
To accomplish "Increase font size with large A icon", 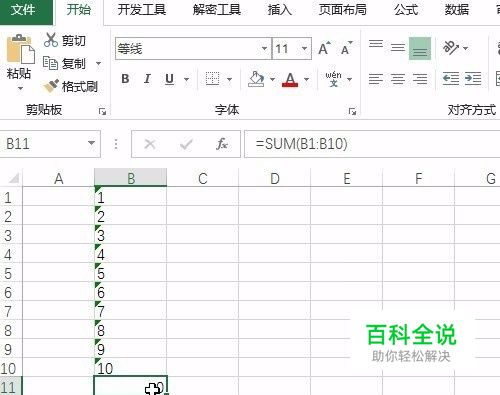I will click(x=324, y=48).
